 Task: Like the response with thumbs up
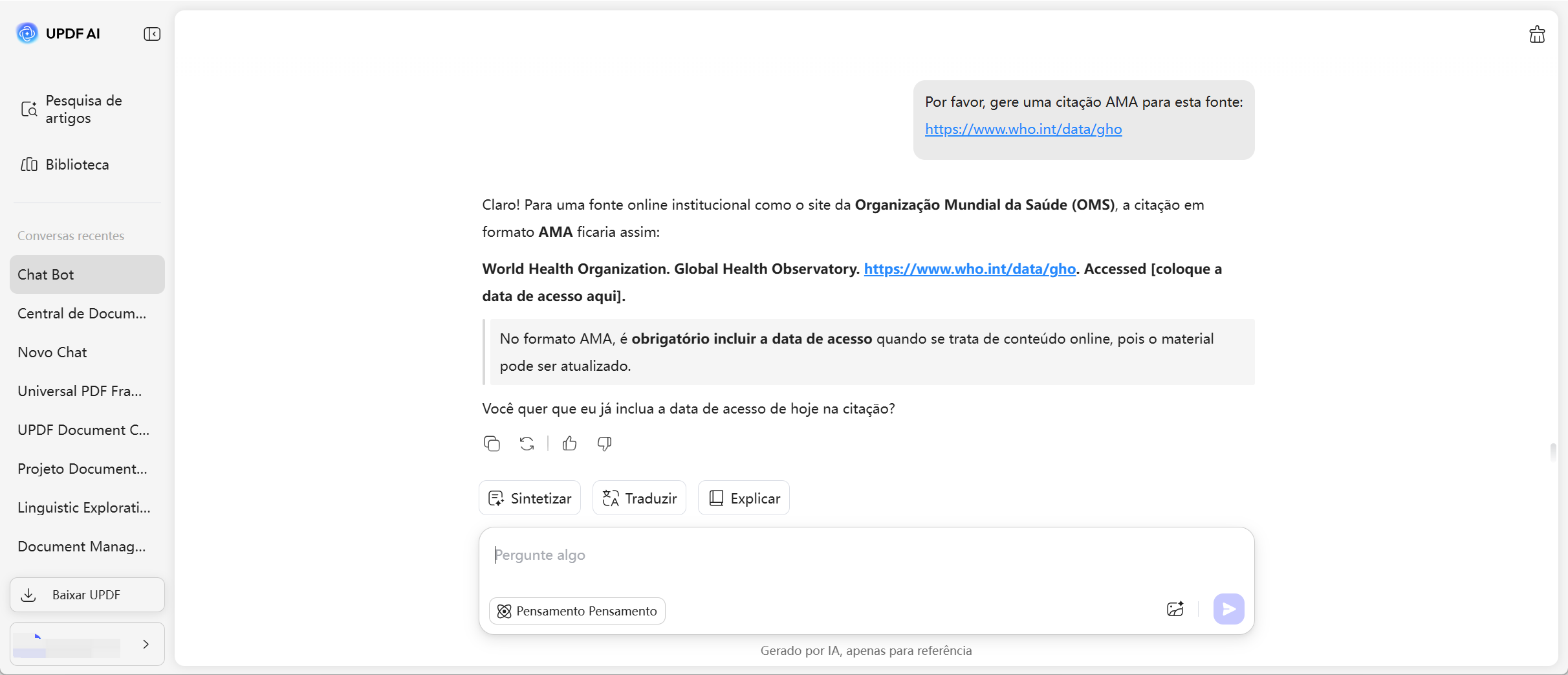pos(569,443)
